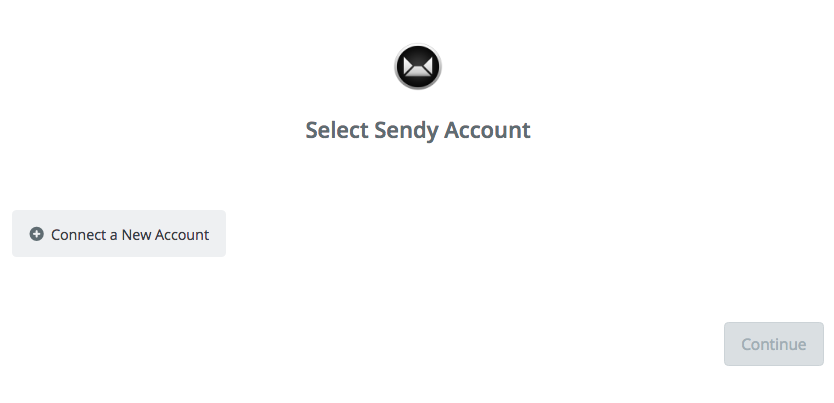Image resolution: width=834 pixels, height=403 pixels.
Task: Click the Connect a New Account button
Action: 119,233
